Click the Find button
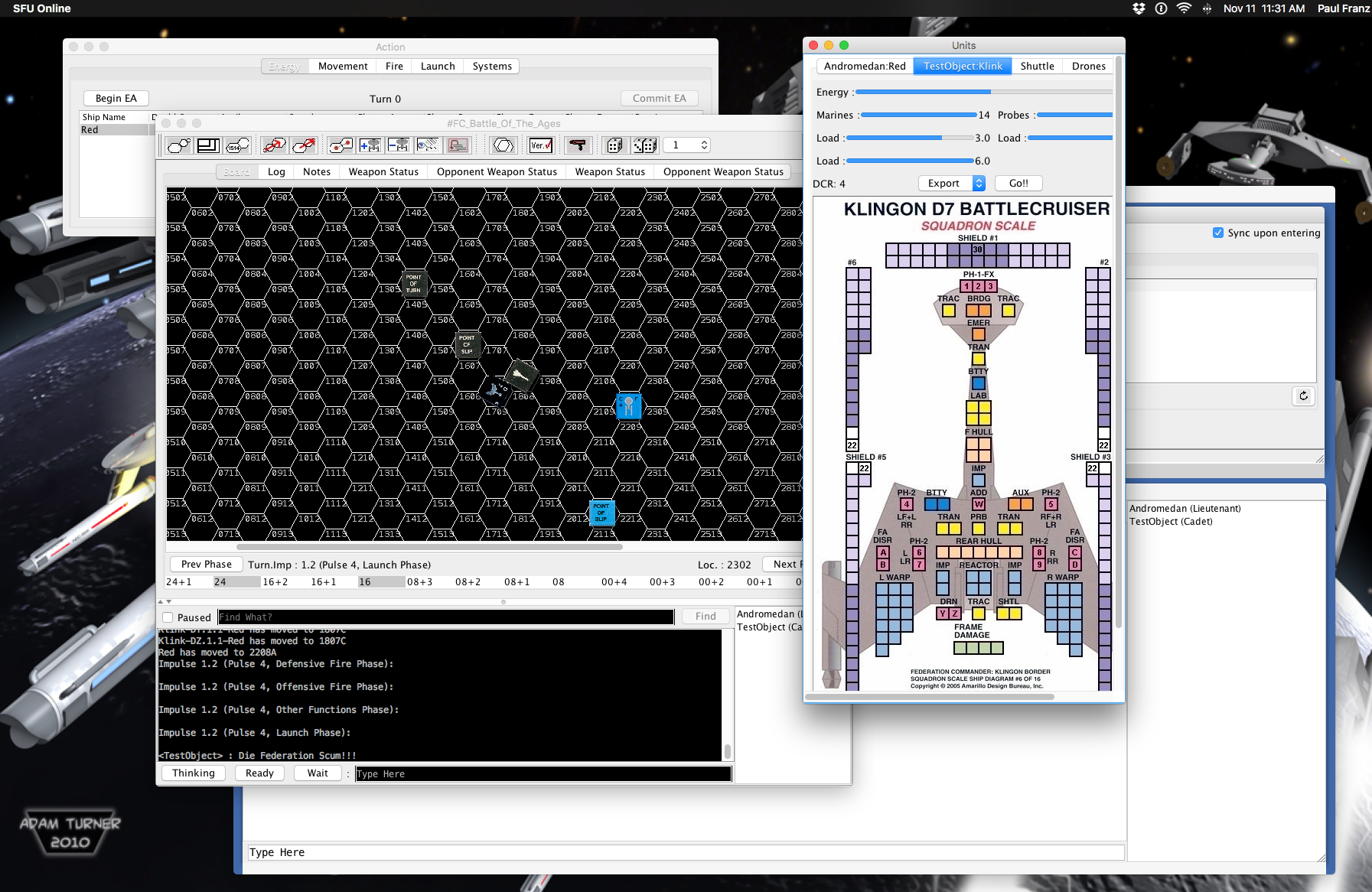The image size is (1372, 892). (706, 617)
